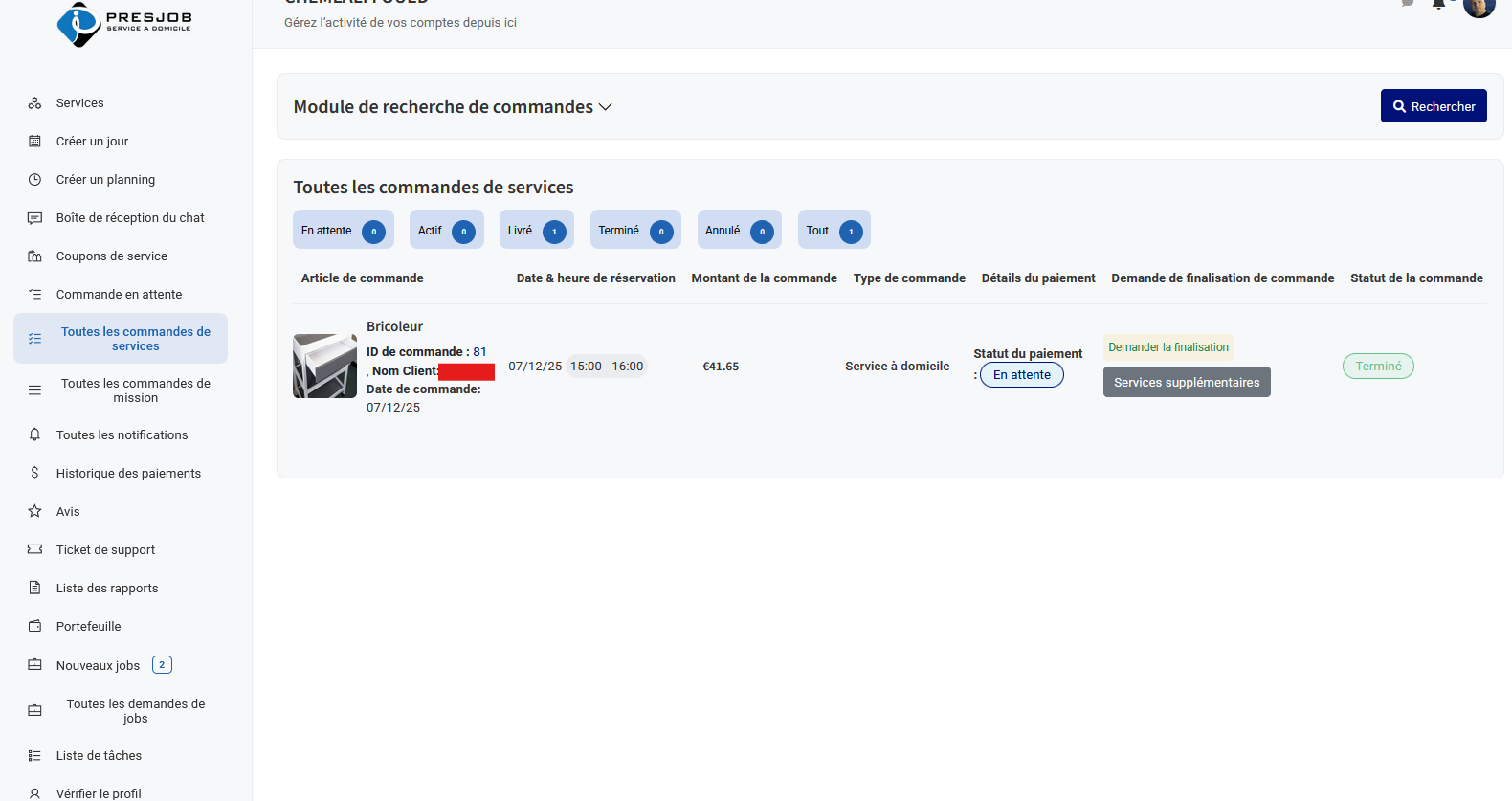The image size is (1512, 801).
Task: Click the bell icon beside Toutes les notifications
Action: tap(34, 434)
